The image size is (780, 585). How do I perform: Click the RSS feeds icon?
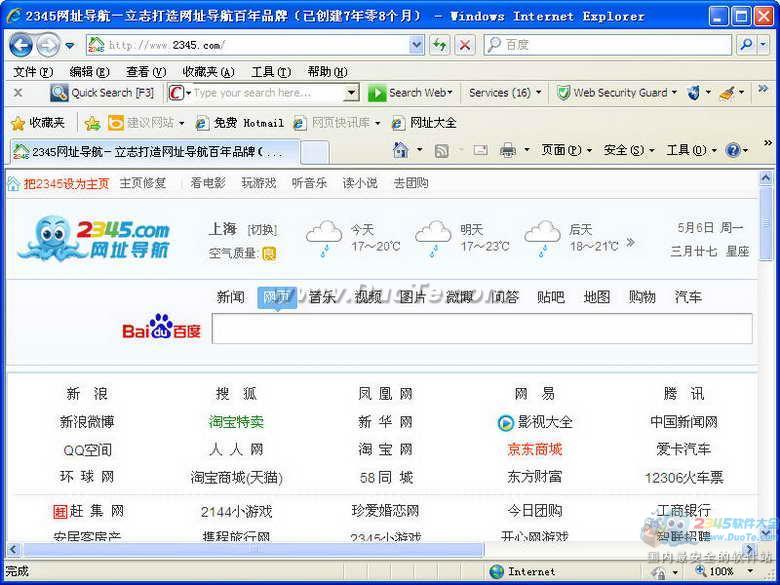coord(441,150)
